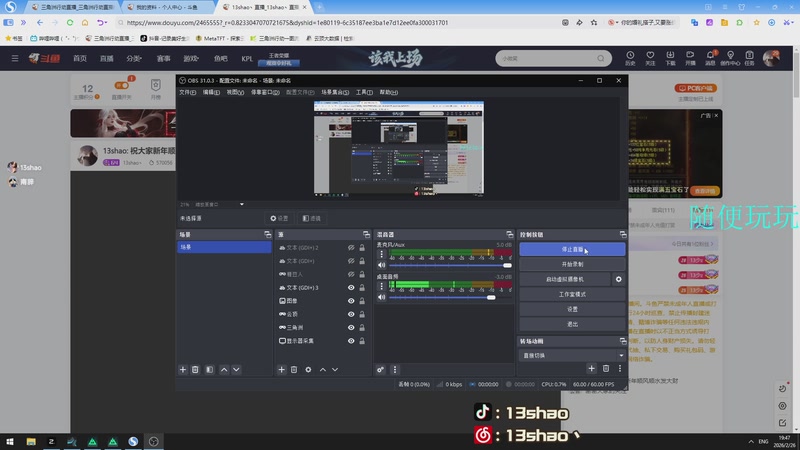The image size is (800, 450).
Task: Click the 启动虚拟摄像机 button
Action: 565,279
